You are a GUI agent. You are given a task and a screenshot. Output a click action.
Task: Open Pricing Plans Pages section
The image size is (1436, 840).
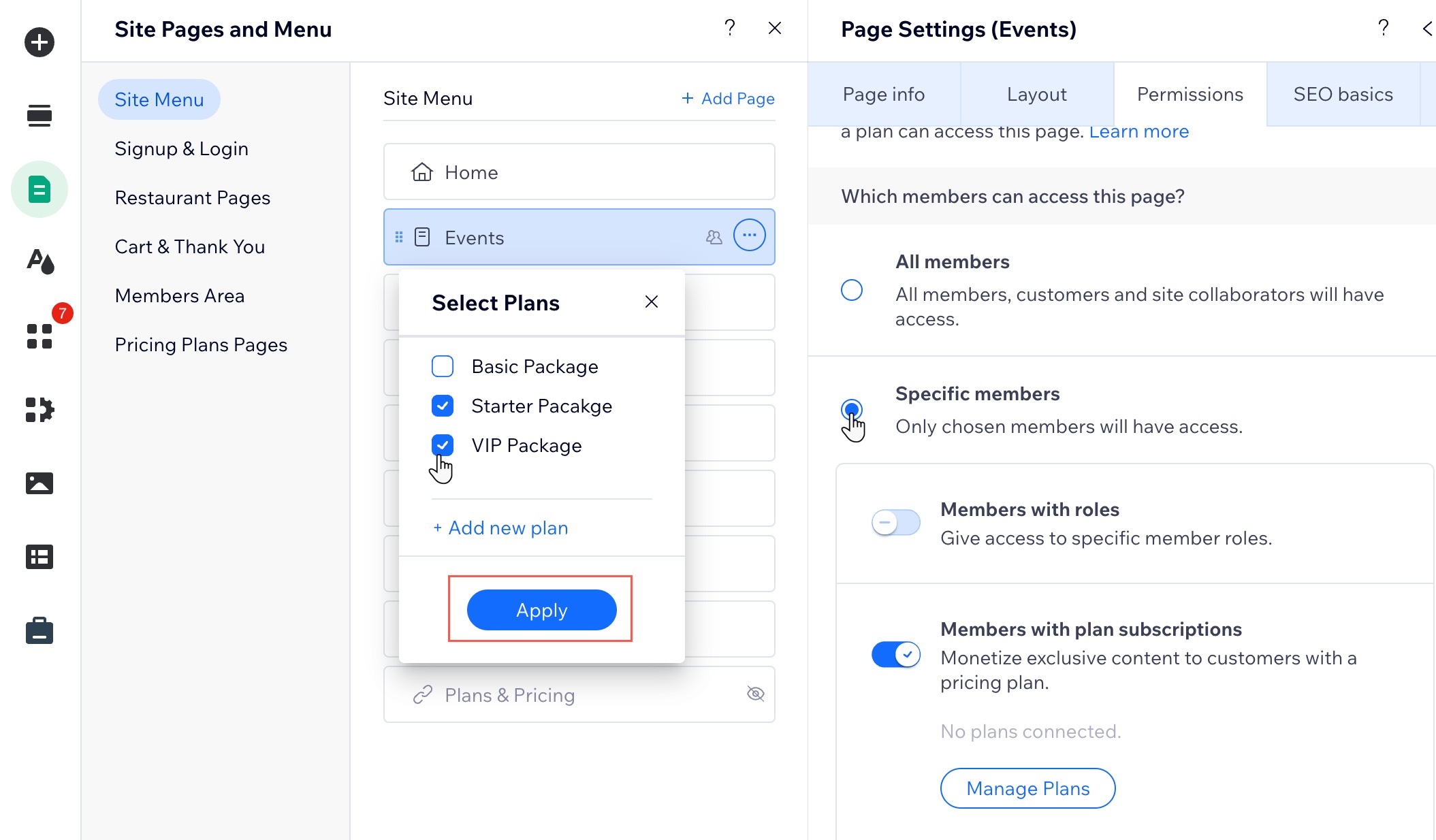tap(200, 344)
